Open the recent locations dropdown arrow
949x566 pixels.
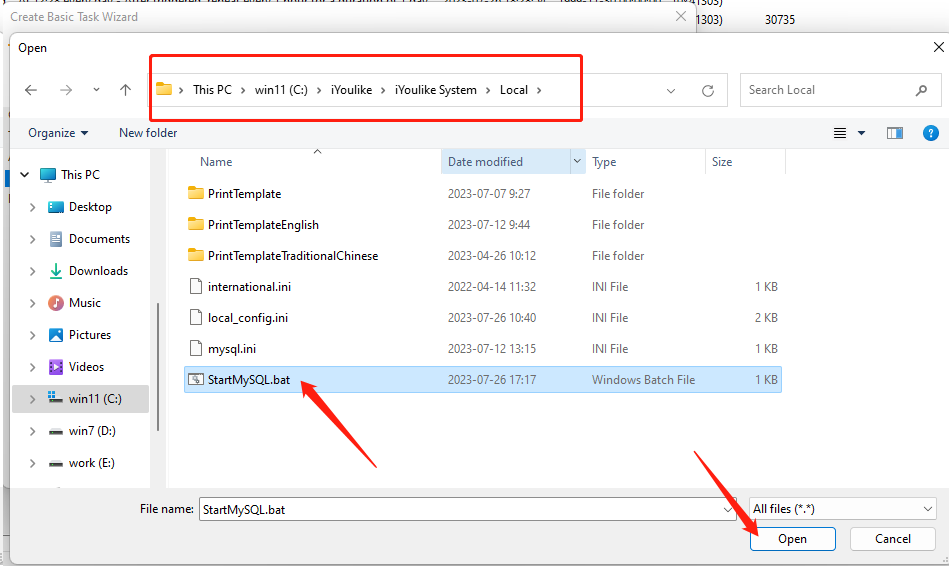96,90
